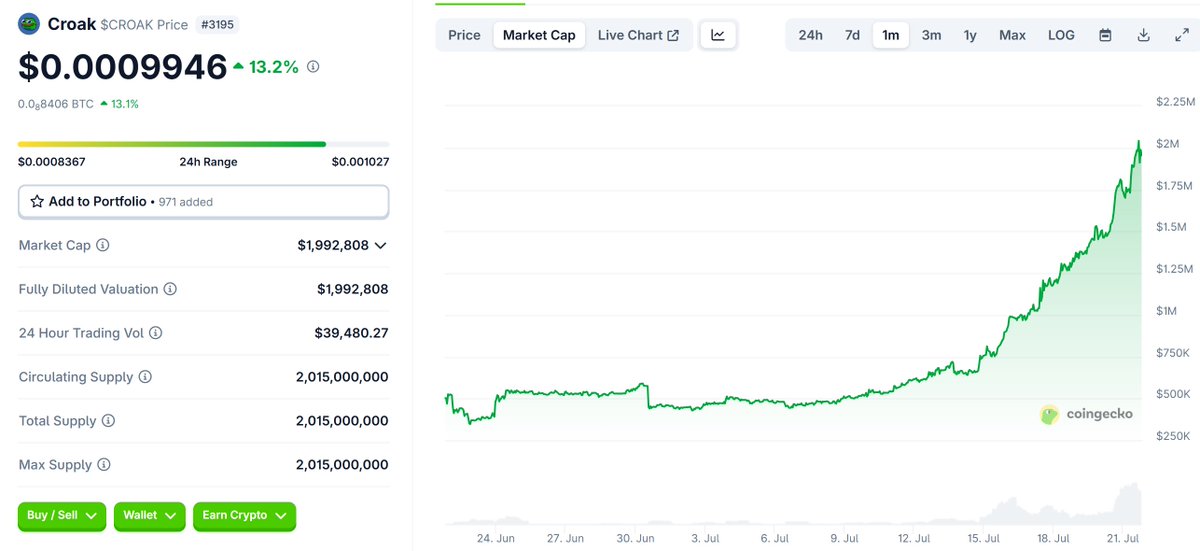Switch to the Price tab
Screen dimensions: 1200x551
(464, 35)
